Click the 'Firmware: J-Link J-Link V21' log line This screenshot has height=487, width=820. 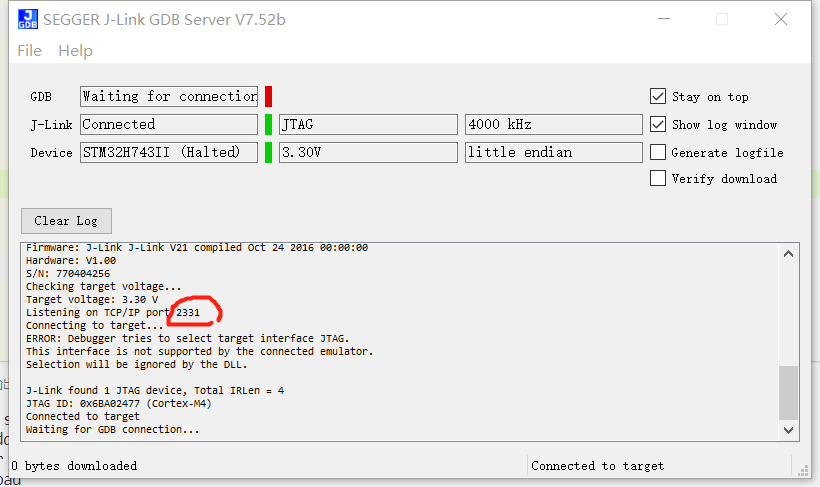(197, 247)
